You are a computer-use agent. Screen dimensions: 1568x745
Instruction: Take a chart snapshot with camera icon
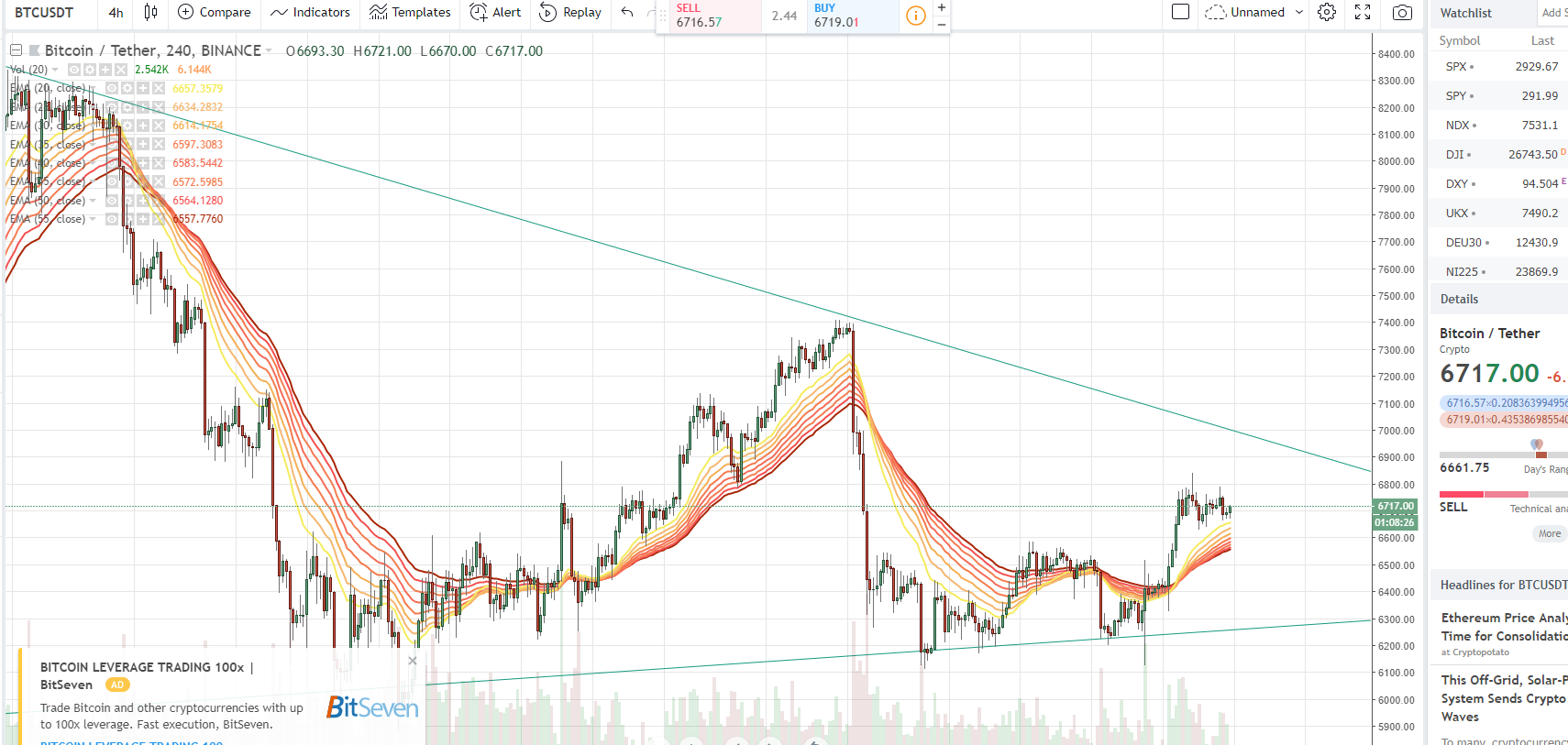pyautogui.click(x=1402, y=12)
